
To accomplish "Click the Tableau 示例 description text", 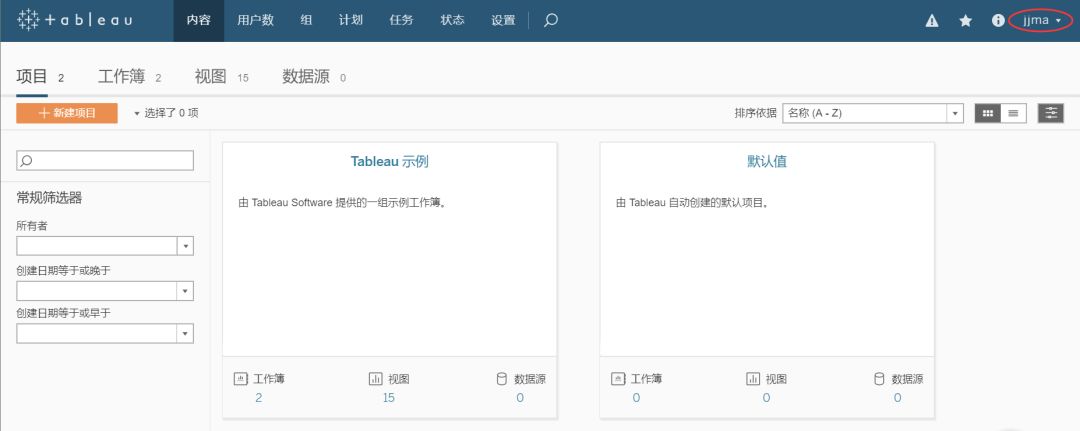I will tap(342, 203).
